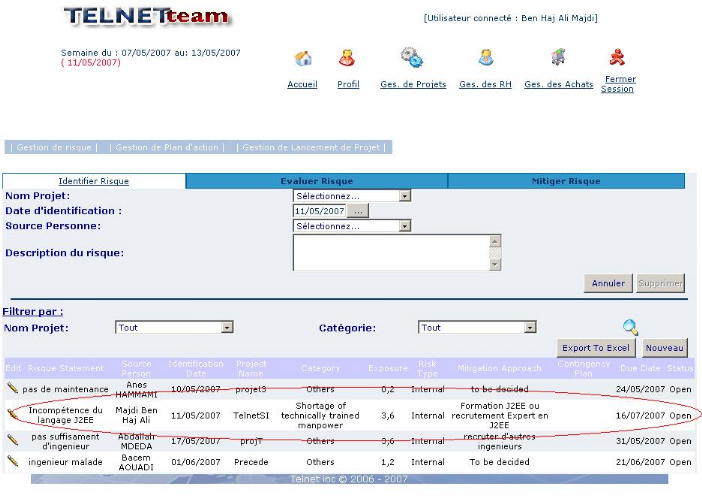This screenshot has height=501, width=702.
Task: Expand the Nom Projet dropdown in form
Action: click(405, 196)
